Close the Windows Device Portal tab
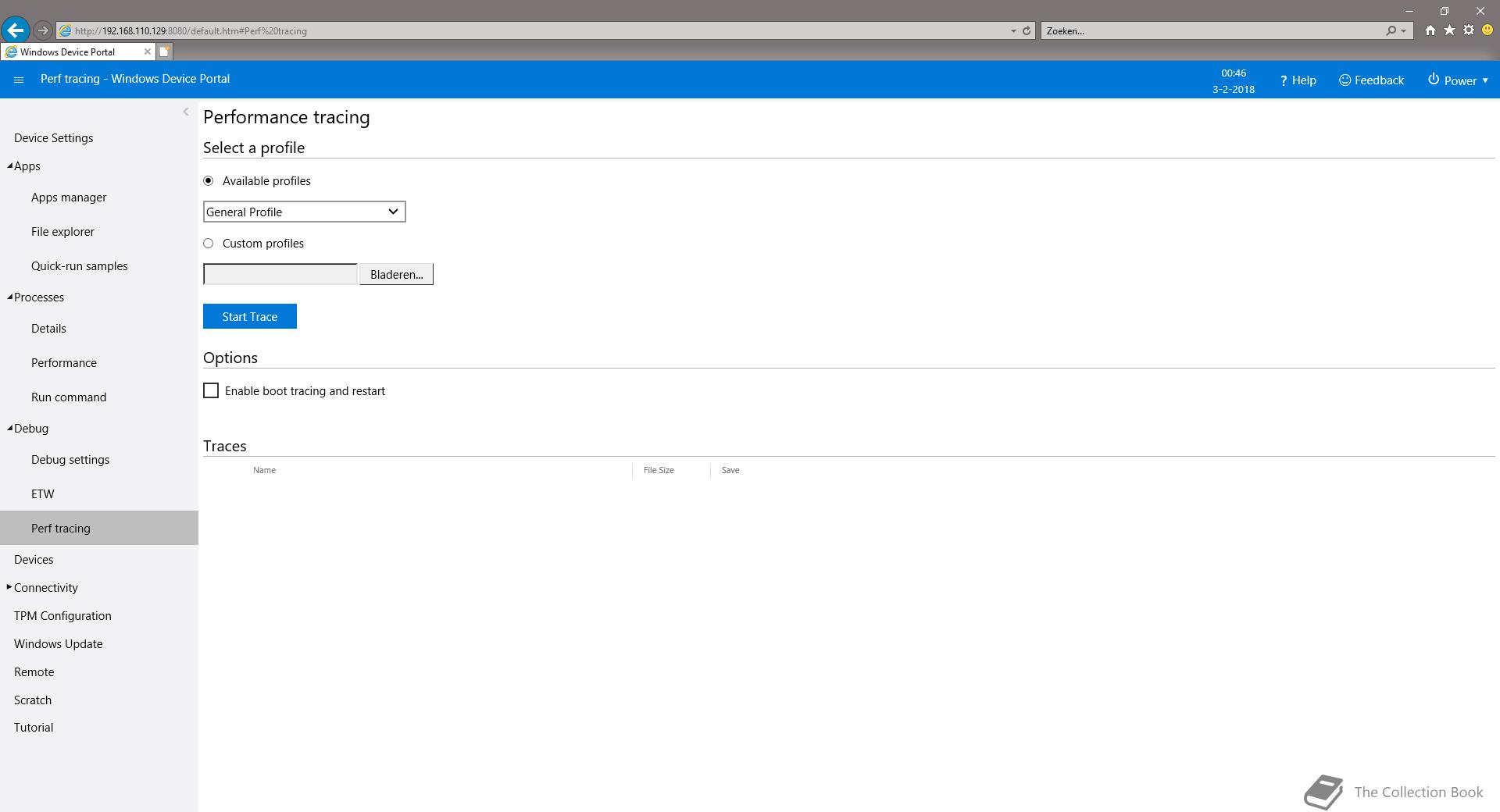1500x812 pixels. (148, 52)
